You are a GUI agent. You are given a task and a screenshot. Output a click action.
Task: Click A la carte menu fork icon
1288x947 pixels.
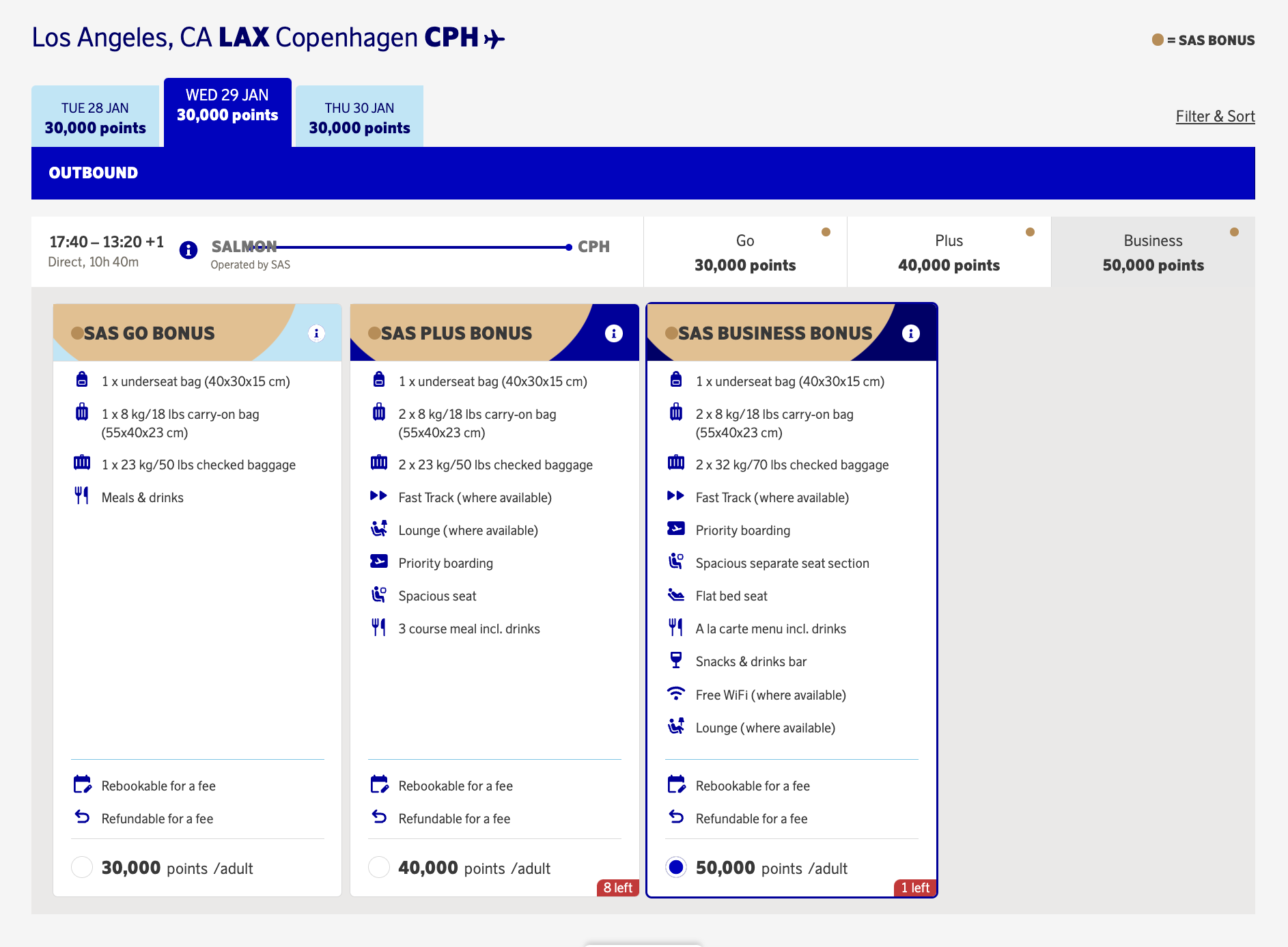pos(676,627)
